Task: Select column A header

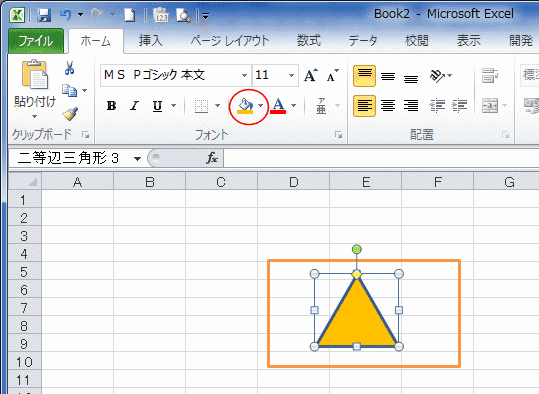Action: [77, 181]
